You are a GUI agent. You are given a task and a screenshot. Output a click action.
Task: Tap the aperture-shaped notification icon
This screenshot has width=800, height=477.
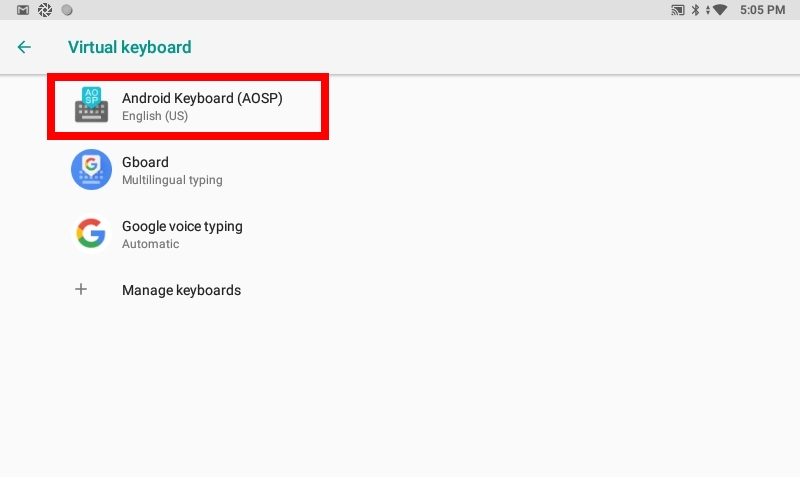coord(45,10)
